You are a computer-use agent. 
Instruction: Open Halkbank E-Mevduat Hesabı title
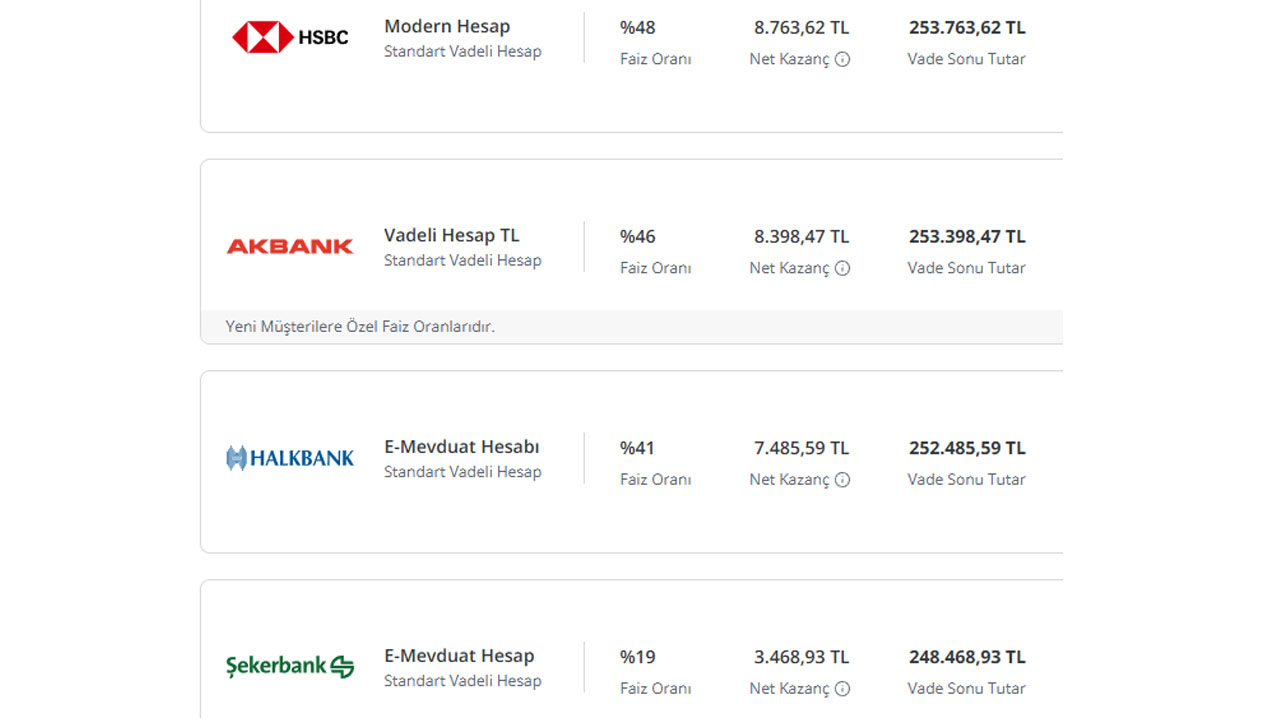click(x=462, y=447)
